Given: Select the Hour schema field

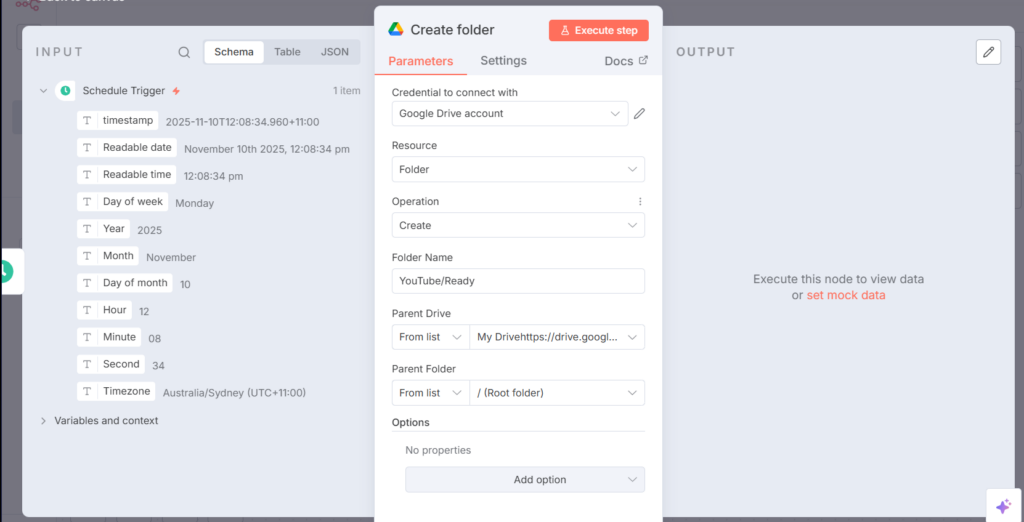Looking at the screenshot, I should click(104, 310).
